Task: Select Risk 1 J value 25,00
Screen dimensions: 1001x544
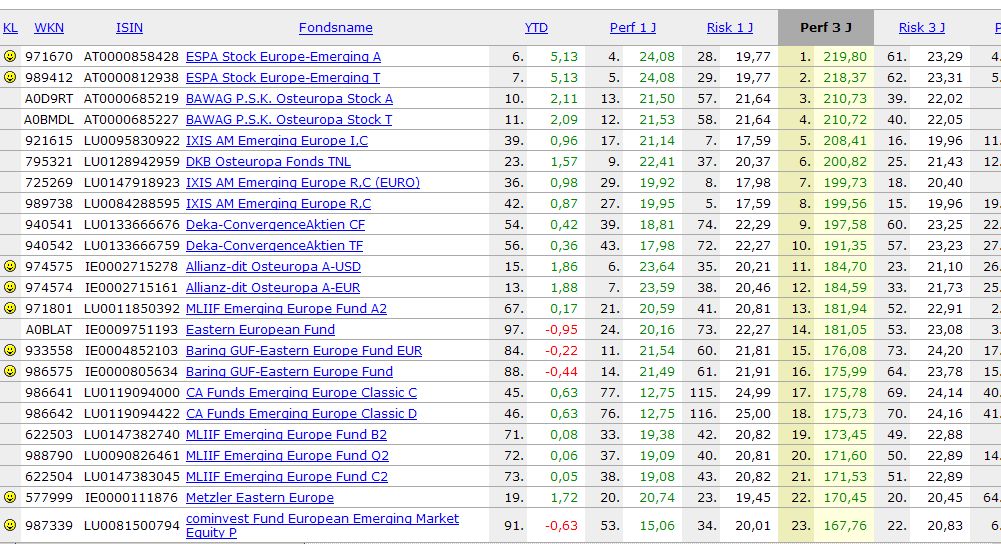Action: 753,414
